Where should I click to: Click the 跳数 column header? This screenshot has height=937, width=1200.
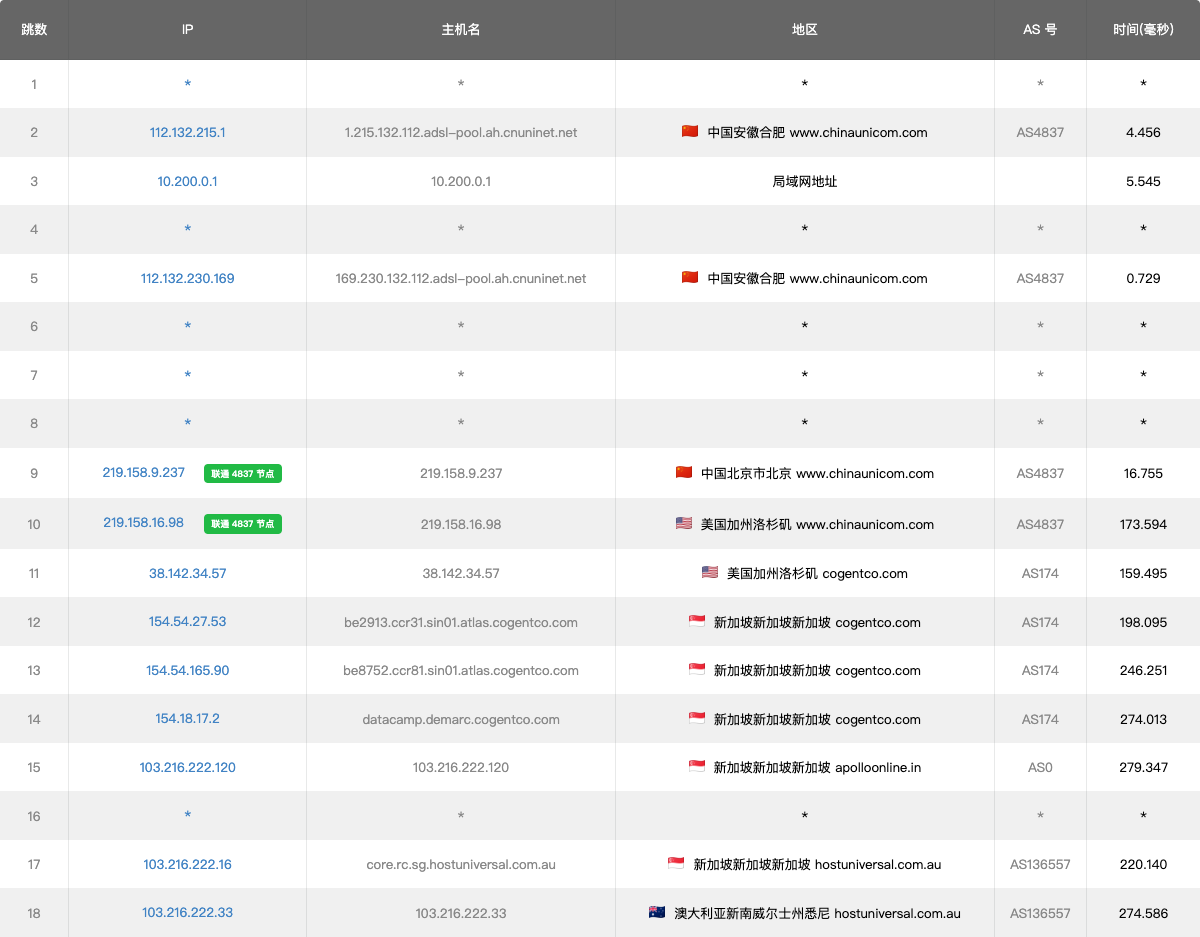coord(34,29)
